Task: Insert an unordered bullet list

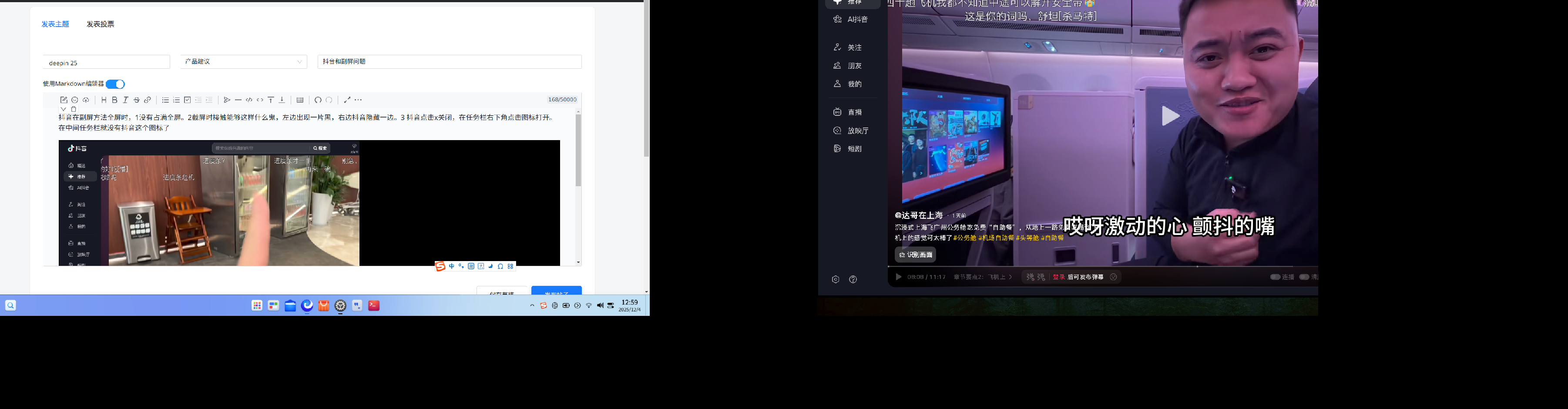Action: pos(165,100)
